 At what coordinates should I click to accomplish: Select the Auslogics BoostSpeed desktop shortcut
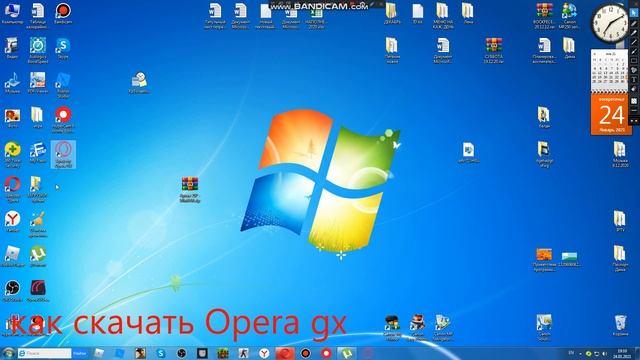pyautogui.click(x=38, y=51)
